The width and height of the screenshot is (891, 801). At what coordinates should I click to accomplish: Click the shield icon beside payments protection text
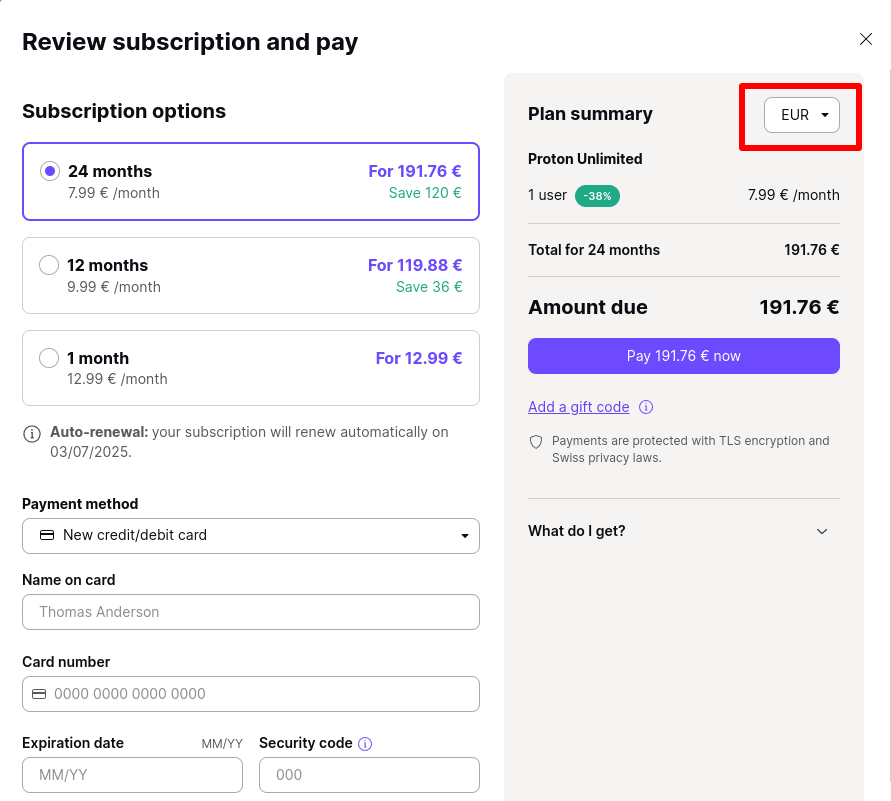[x=536, y=442]
